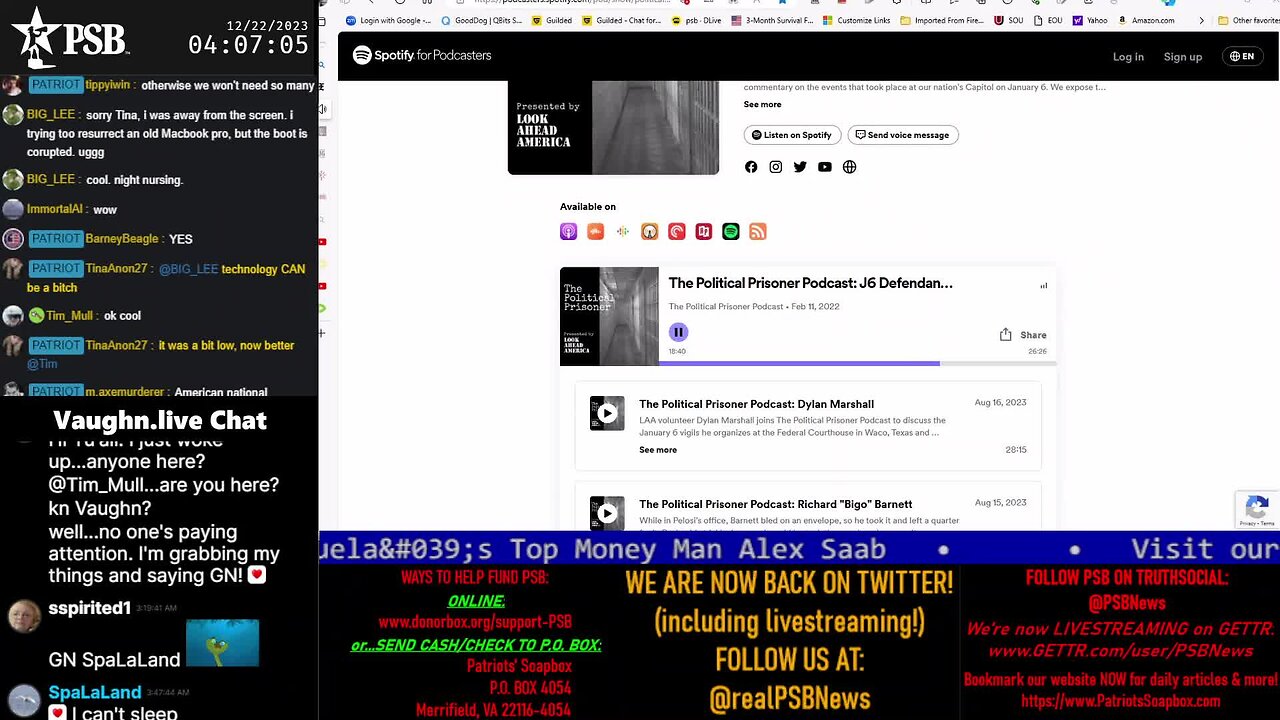The image size is (1280, 720).
Task: Open the Imported From Firefox bookmarks folder
Action: point(940,20)
